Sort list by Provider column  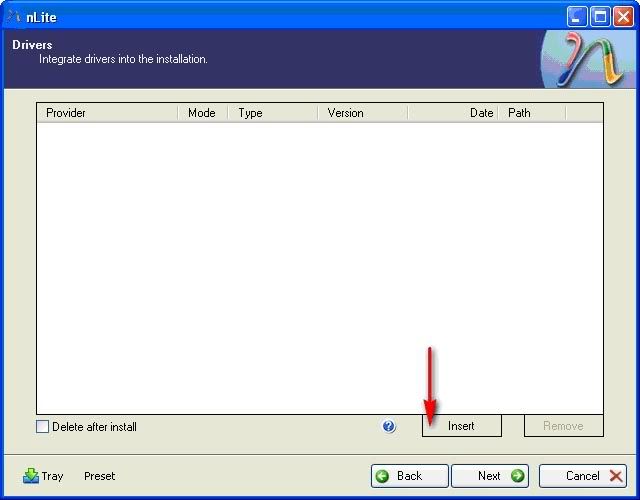coord(107,113)
